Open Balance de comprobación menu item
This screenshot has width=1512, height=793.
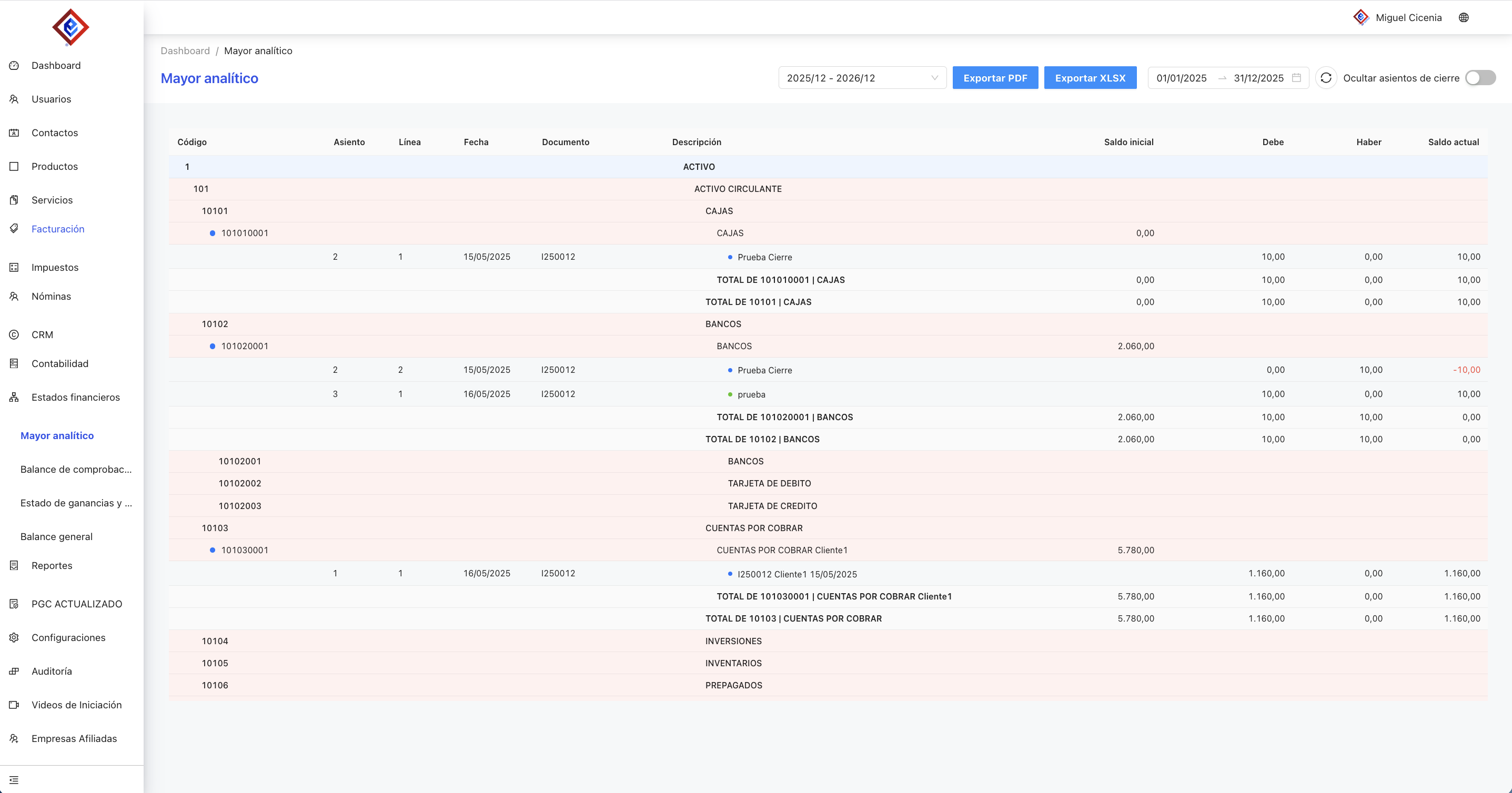click(76, 469)
